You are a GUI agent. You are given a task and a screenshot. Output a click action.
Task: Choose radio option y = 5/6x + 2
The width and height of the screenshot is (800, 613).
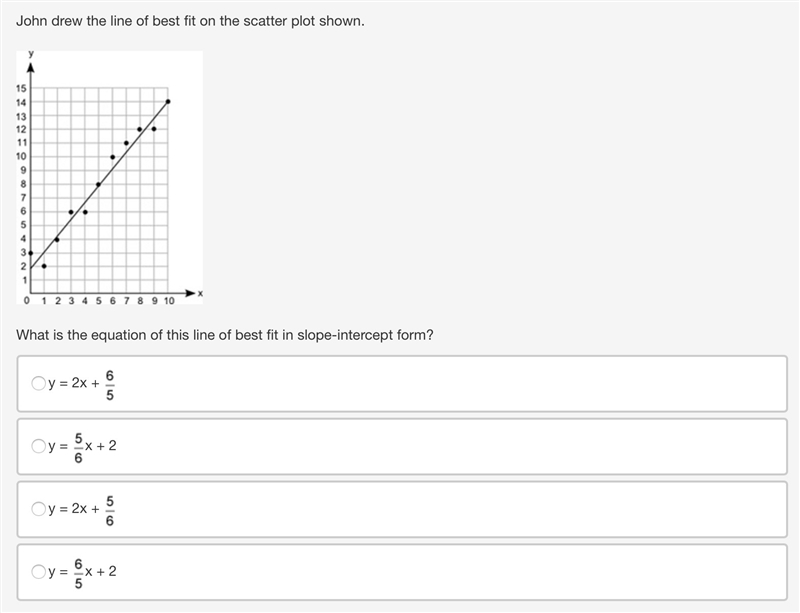[39, 446]
